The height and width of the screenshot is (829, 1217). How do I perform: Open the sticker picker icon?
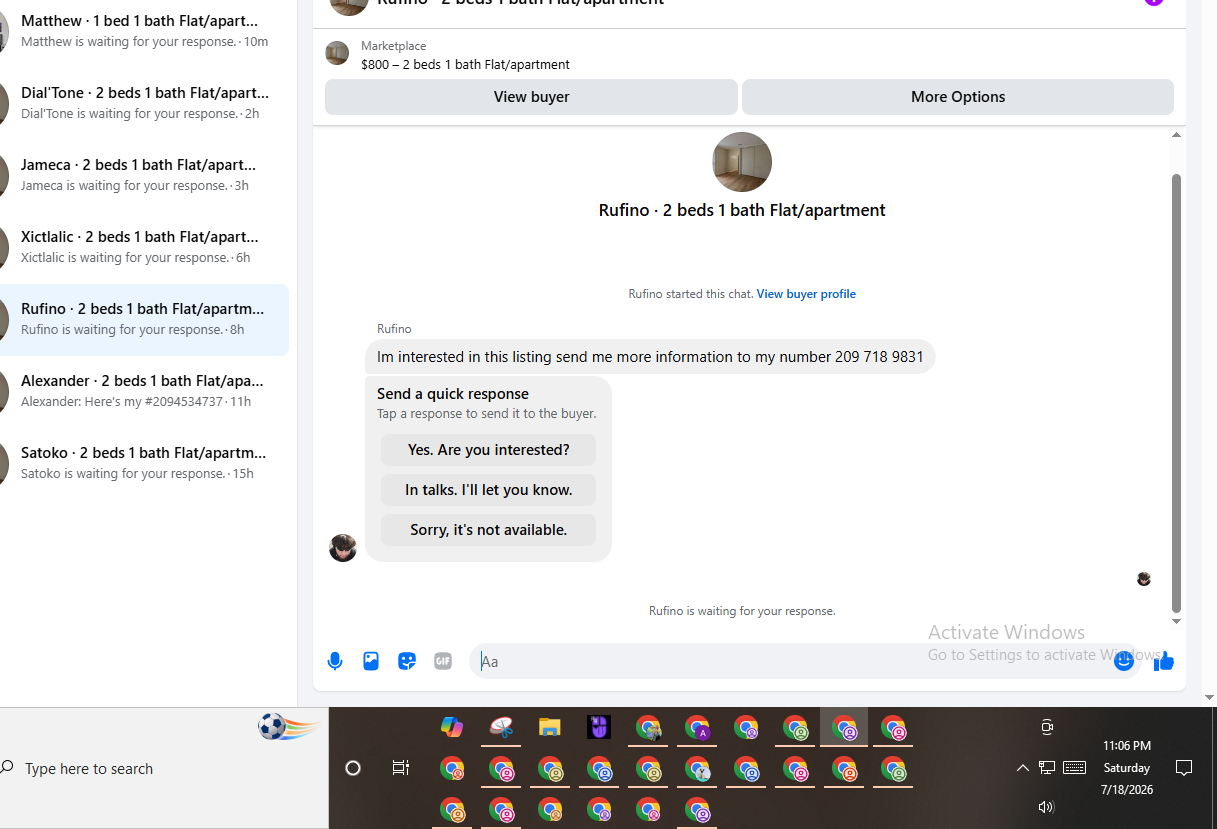(x=407, y=661)
